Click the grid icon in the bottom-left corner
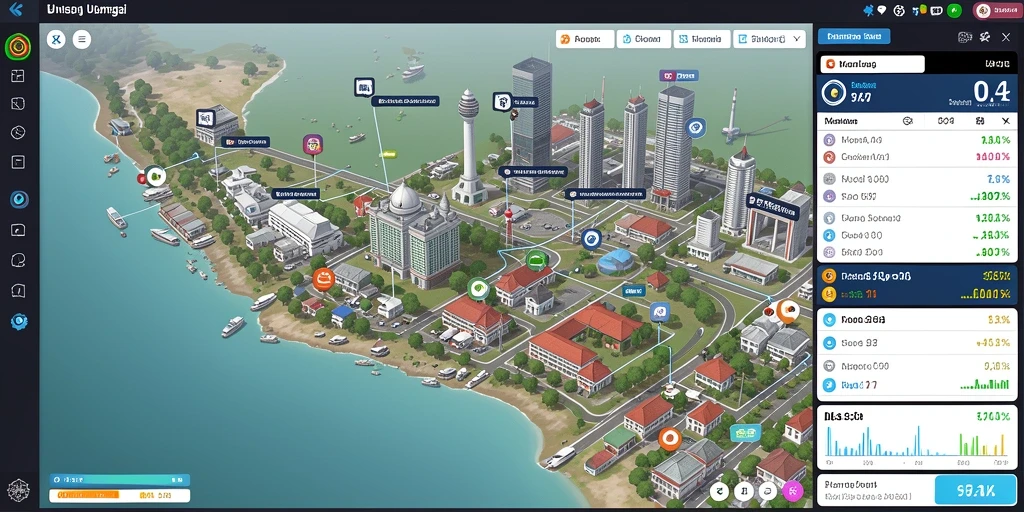Image resolution: width=1024 pixels, height=512 pixels. click(18, 490)
